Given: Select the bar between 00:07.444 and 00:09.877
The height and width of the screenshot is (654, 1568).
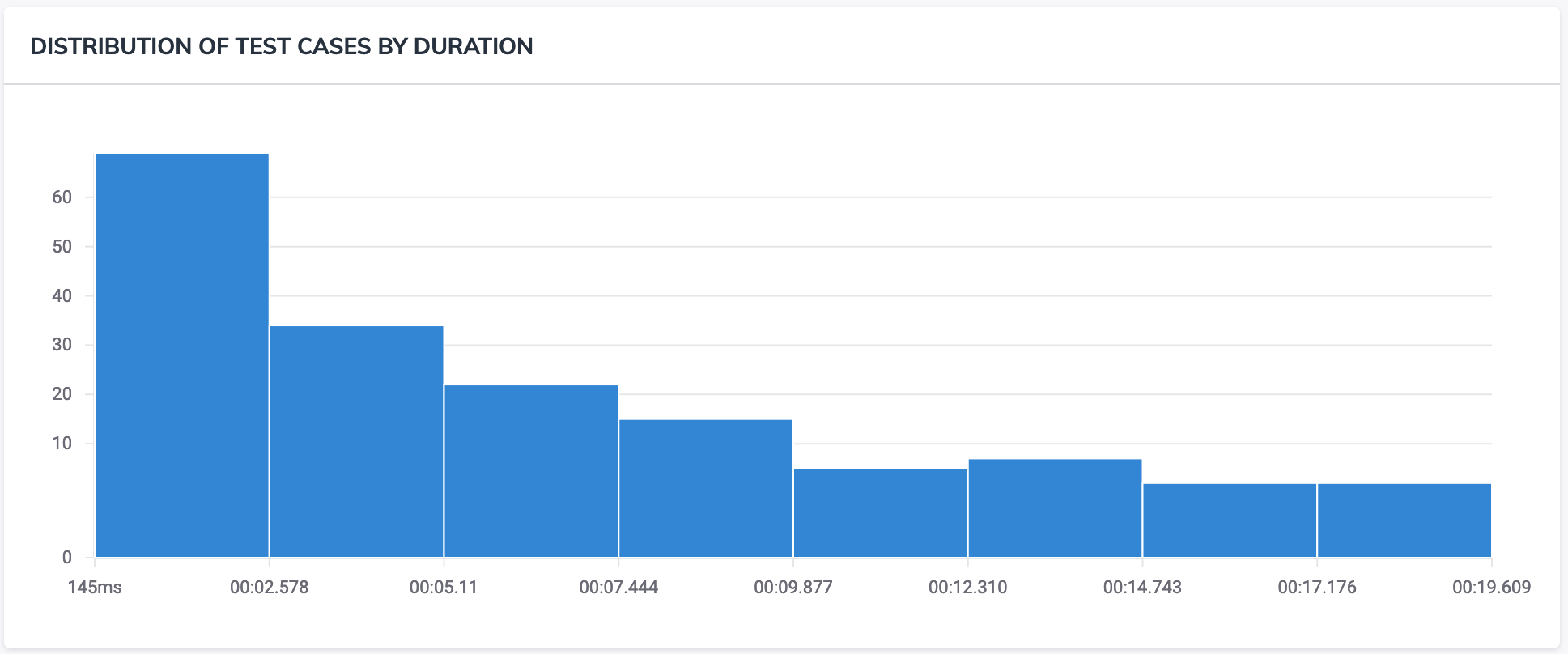Looking at the screenshot, I should point(706,488).
